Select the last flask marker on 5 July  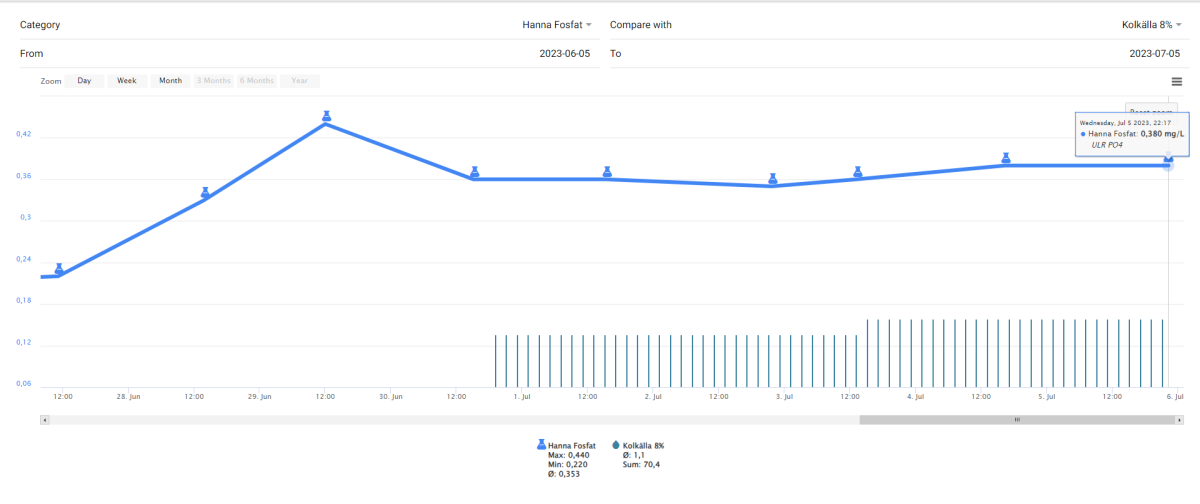[1168, 158]
